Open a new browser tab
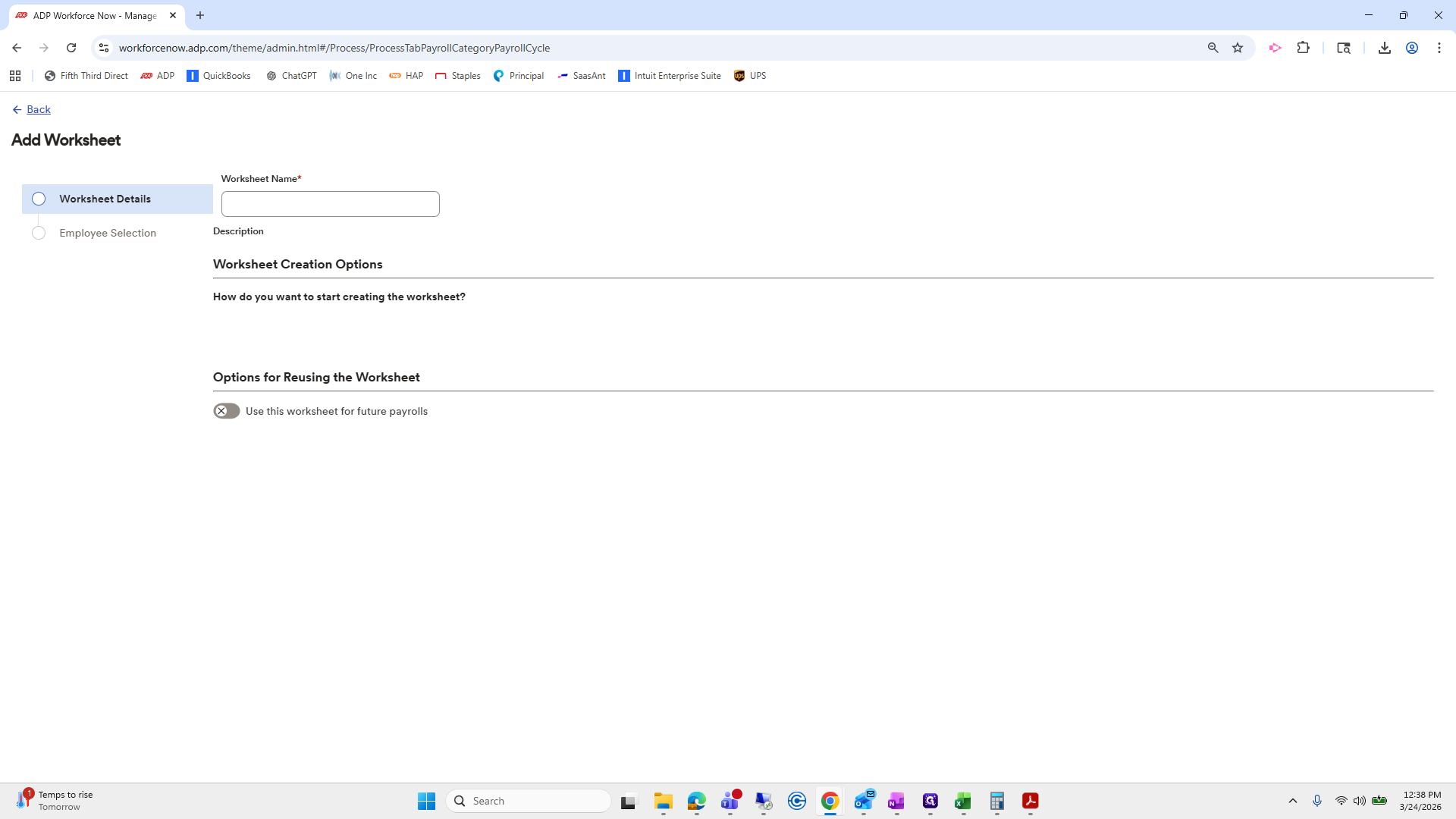The image size is (1456, 819). (x=200, y=15)
